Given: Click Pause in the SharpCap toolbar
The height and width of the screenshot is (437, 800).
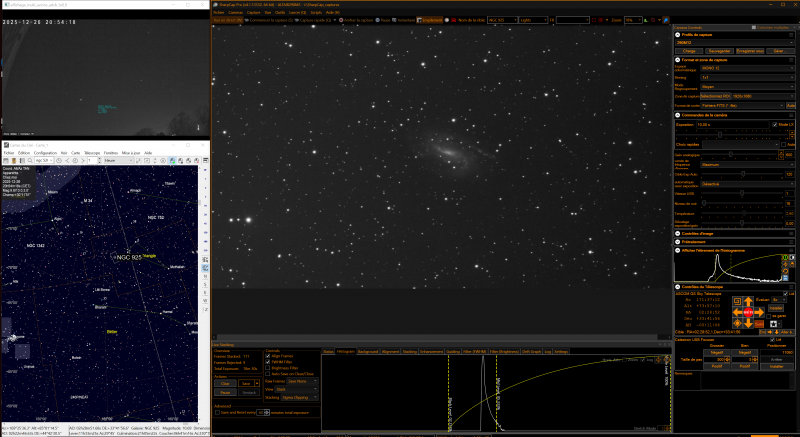Looking at the screenshot, I should (x=383, y=20).
